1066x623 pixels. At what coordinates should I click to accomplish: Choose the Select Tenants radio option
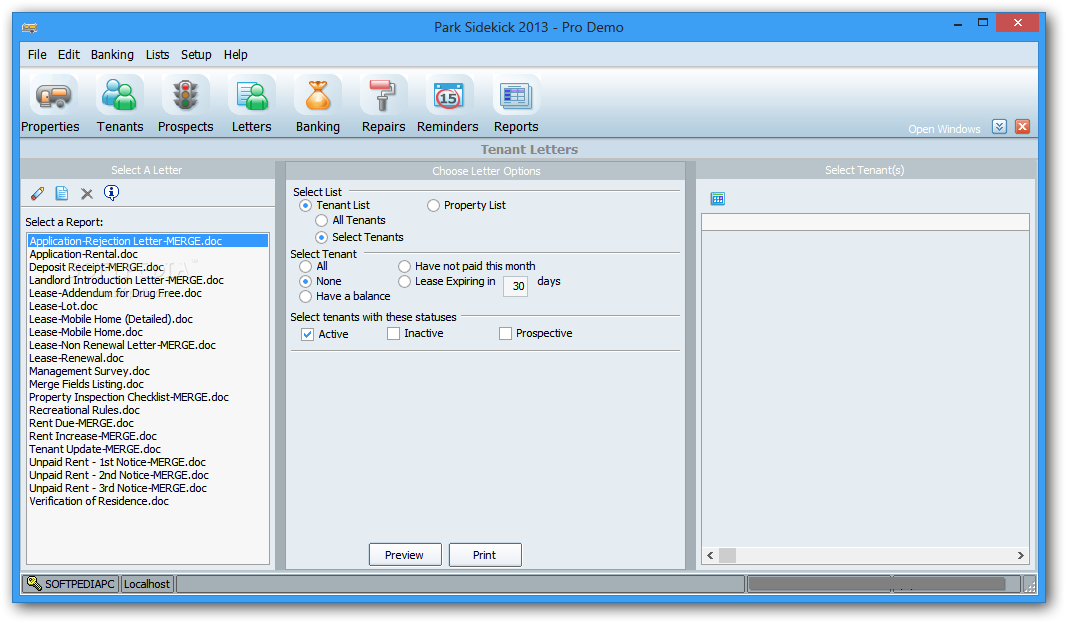click(322, 237)
